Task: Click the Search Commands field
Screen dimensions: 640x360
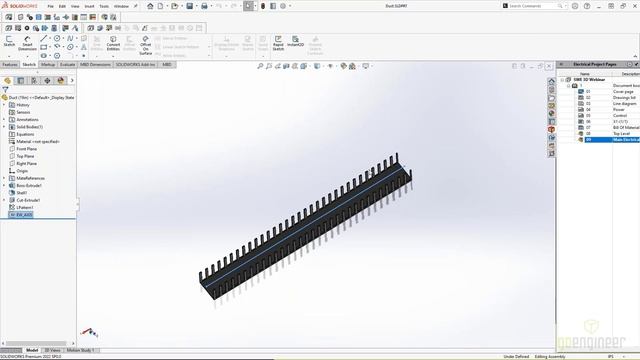Action: click(x=534, y=6)
